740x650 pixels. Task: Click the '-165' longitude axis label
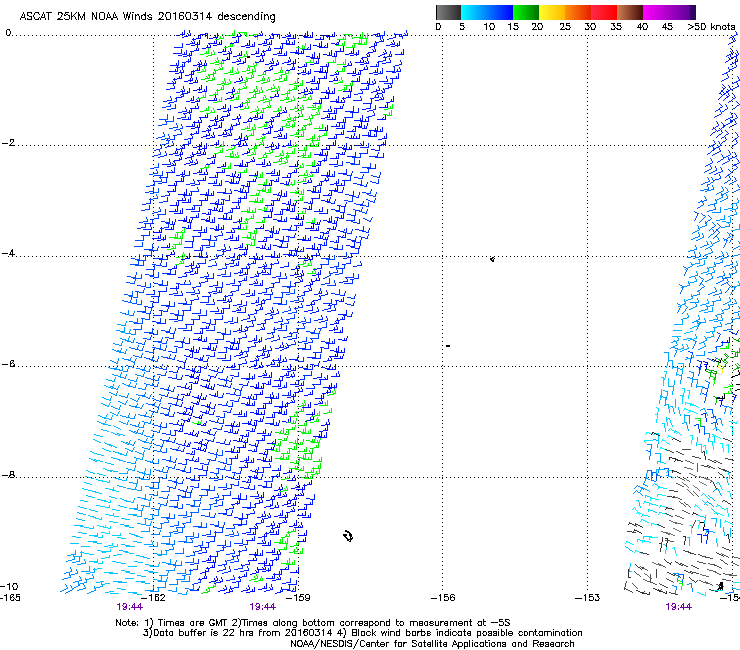10,598
